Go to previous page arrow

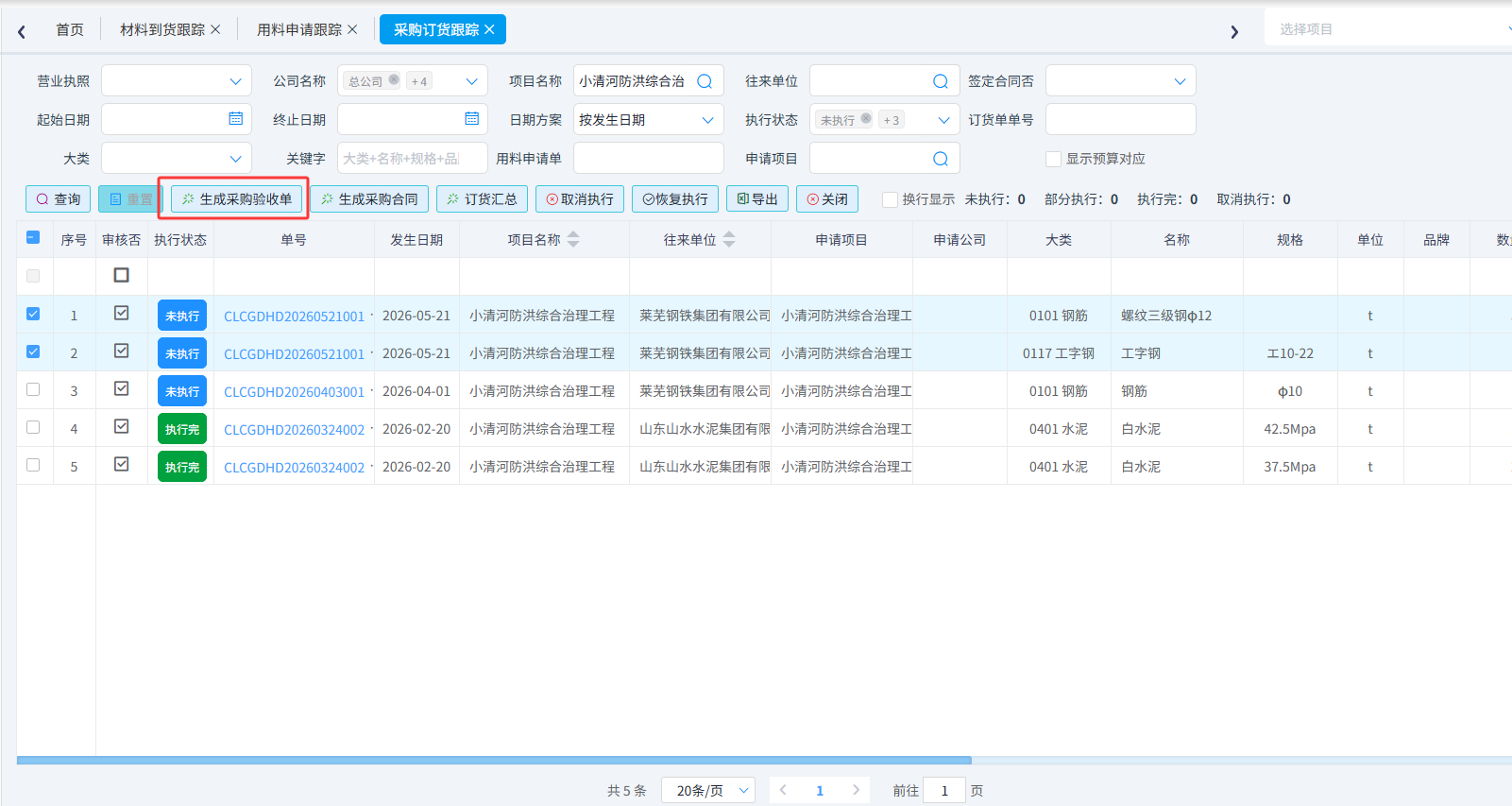783,790
